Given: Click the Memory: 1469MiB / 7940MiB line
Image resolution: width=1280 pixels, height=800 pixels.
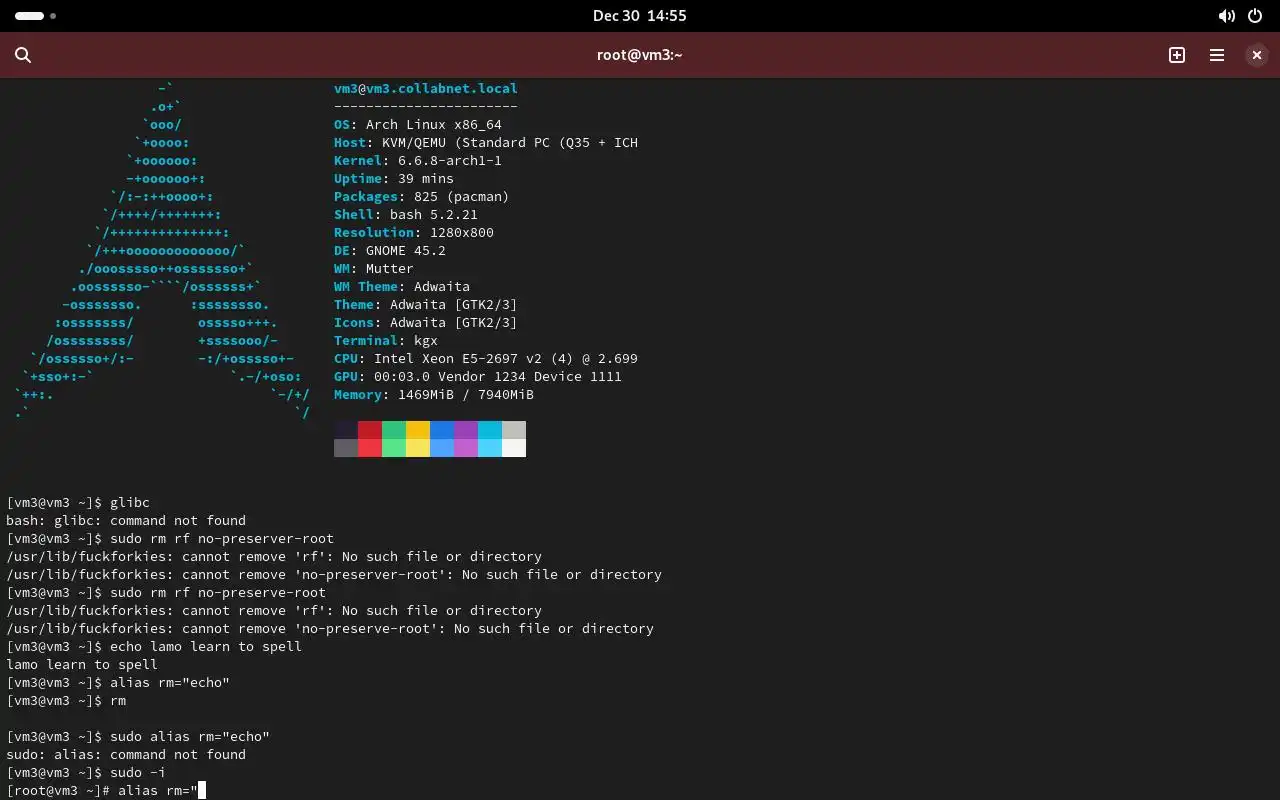Looking at the screenshot, I should click(434, 394).
